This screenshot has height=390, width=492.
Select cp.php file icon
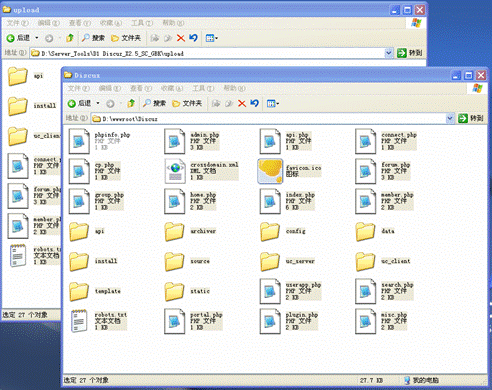[79, 171]
